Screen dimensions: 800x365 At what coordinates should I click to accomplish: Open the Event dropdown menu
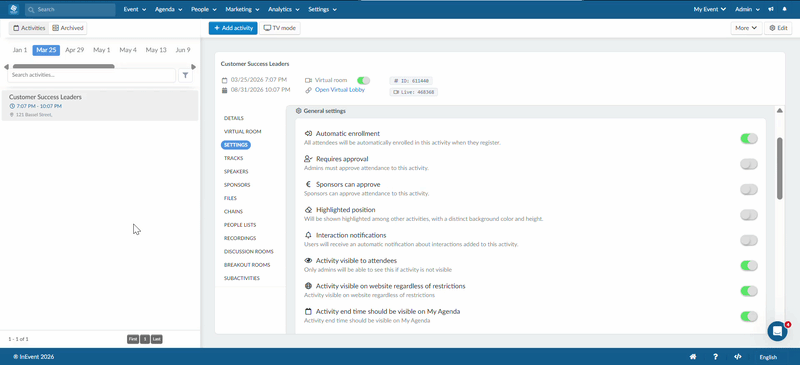click(x=135, y=9)
